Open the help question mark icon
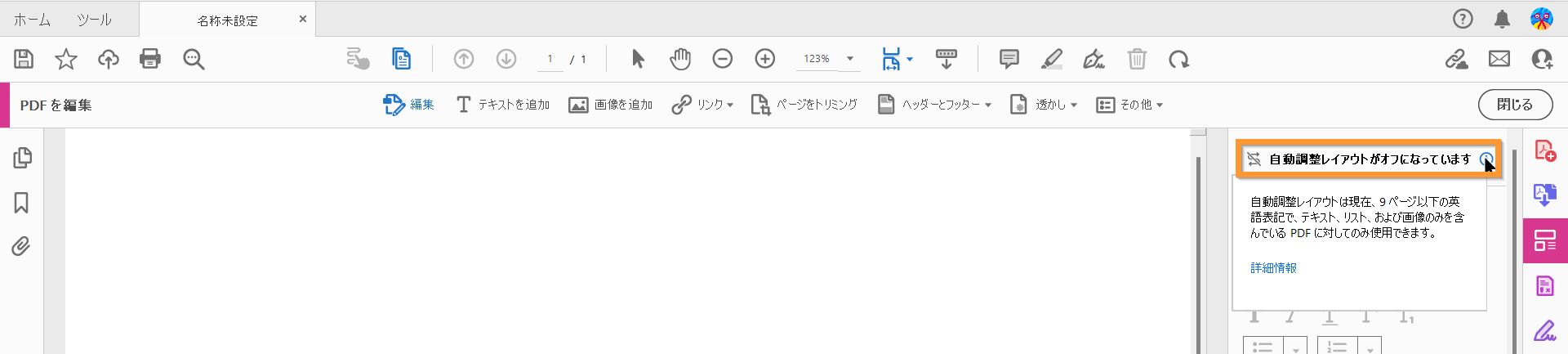 point(1463,19)
